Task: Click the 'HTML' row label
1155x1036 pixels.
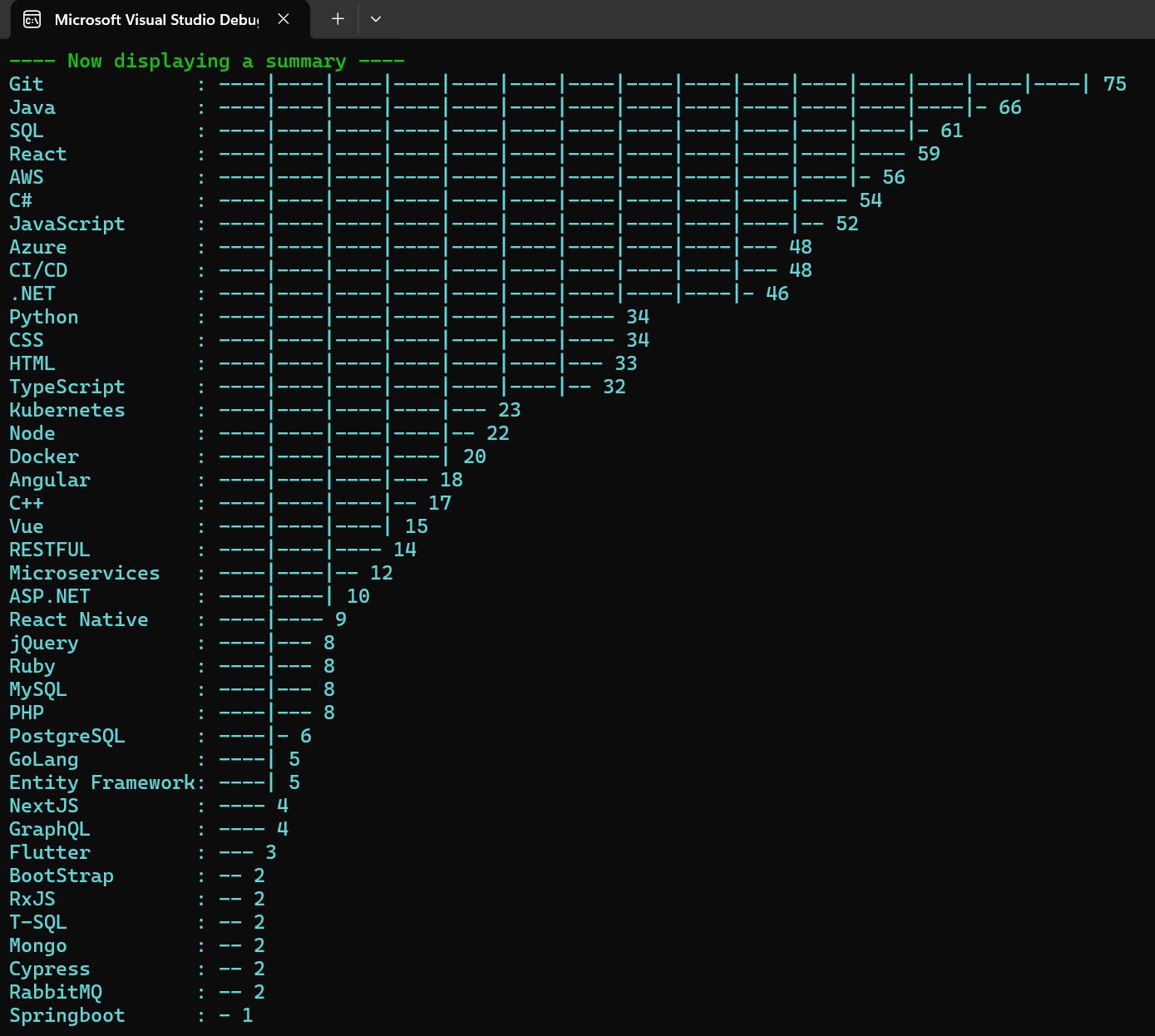Action: tap(32, 363)
